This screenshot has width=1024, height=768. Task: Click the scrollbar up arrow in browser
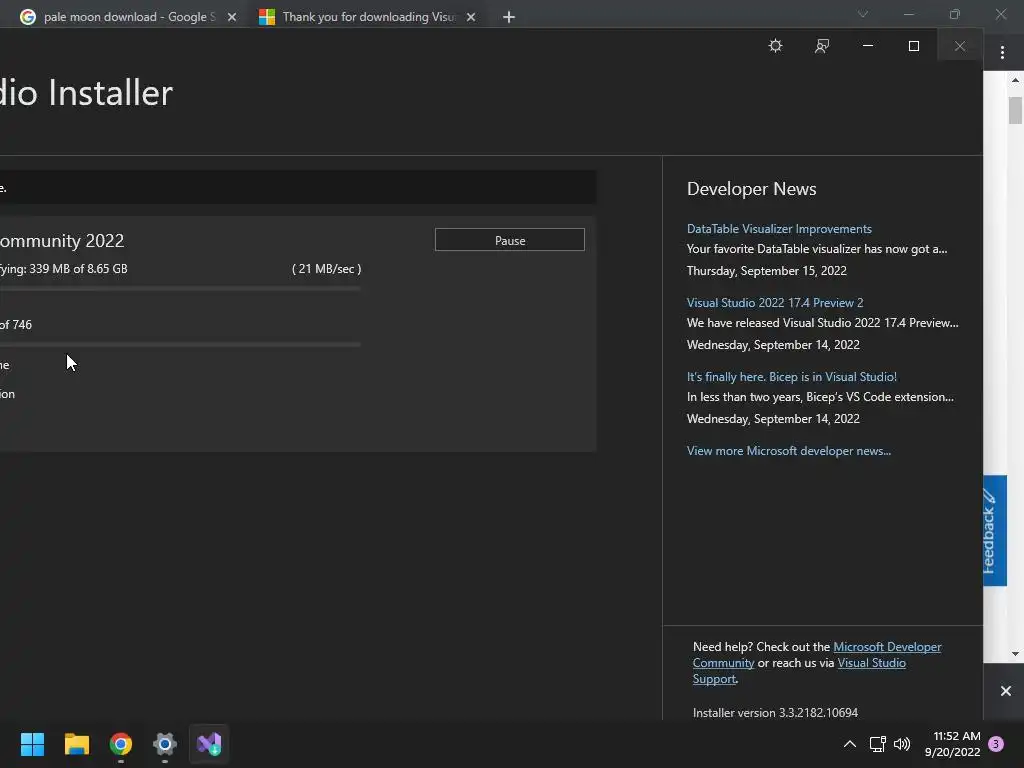coord(1015,80)
